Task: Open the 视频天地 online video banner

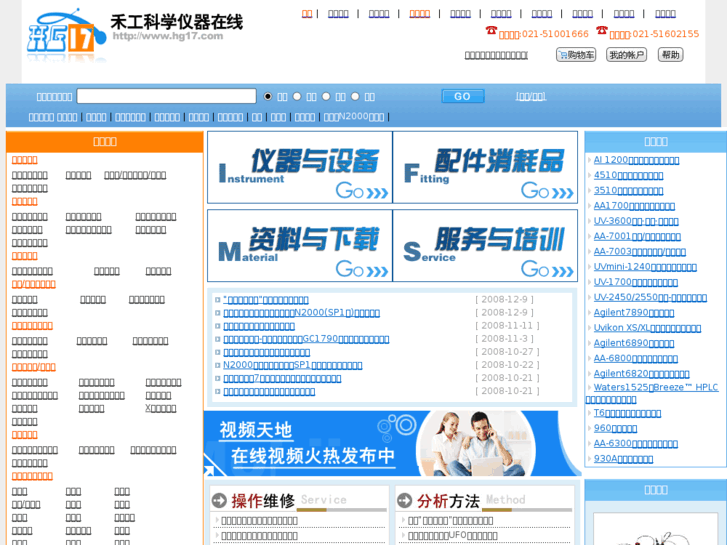Action: coord(392,443)
